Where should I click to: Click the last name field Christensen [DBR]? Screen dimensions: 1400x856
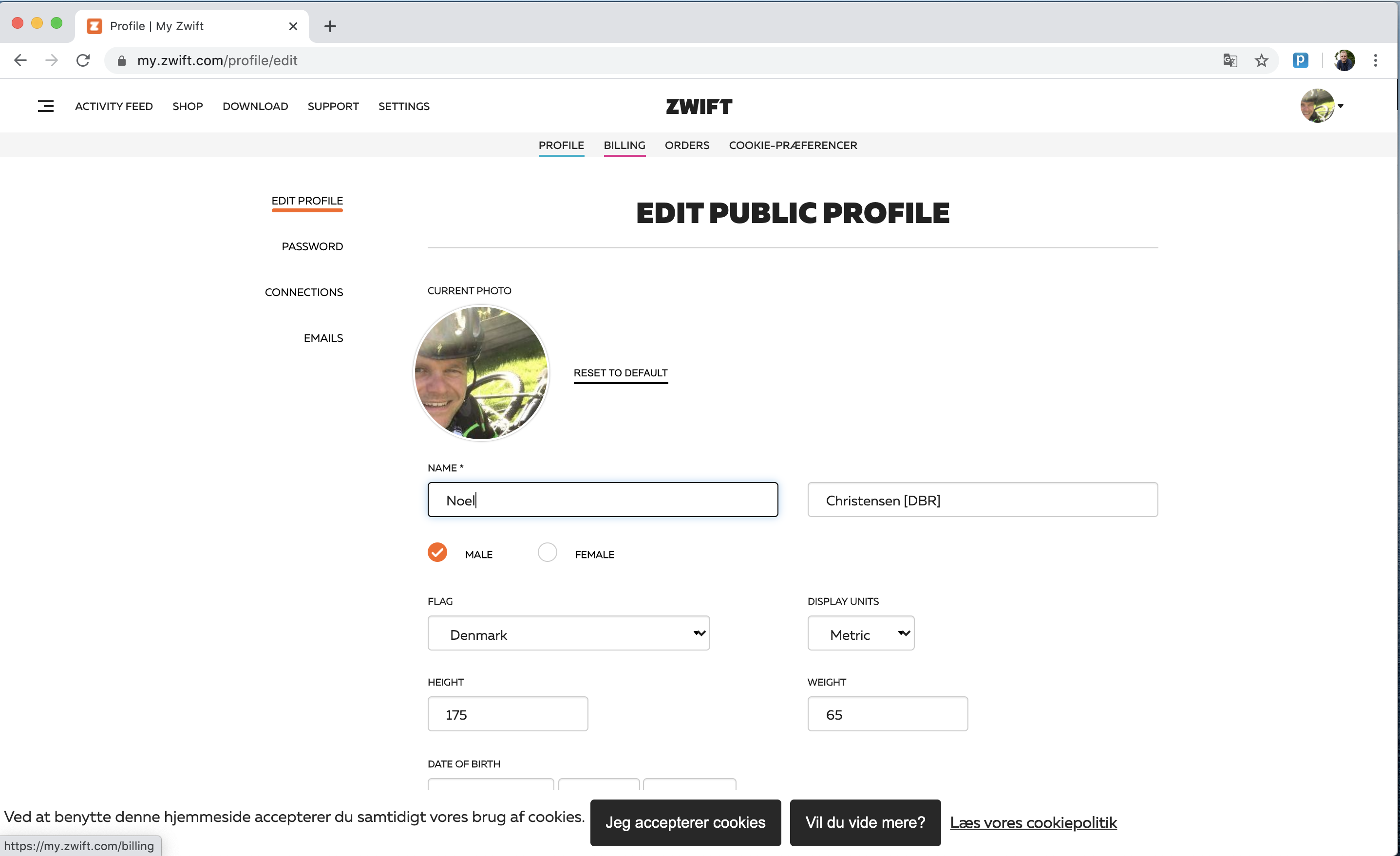point(983,500)
